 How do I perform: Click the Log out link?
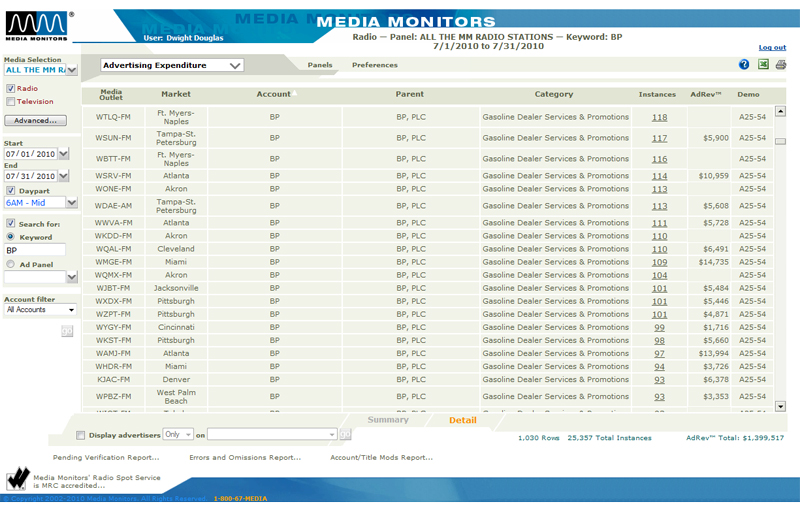[771, 48]
